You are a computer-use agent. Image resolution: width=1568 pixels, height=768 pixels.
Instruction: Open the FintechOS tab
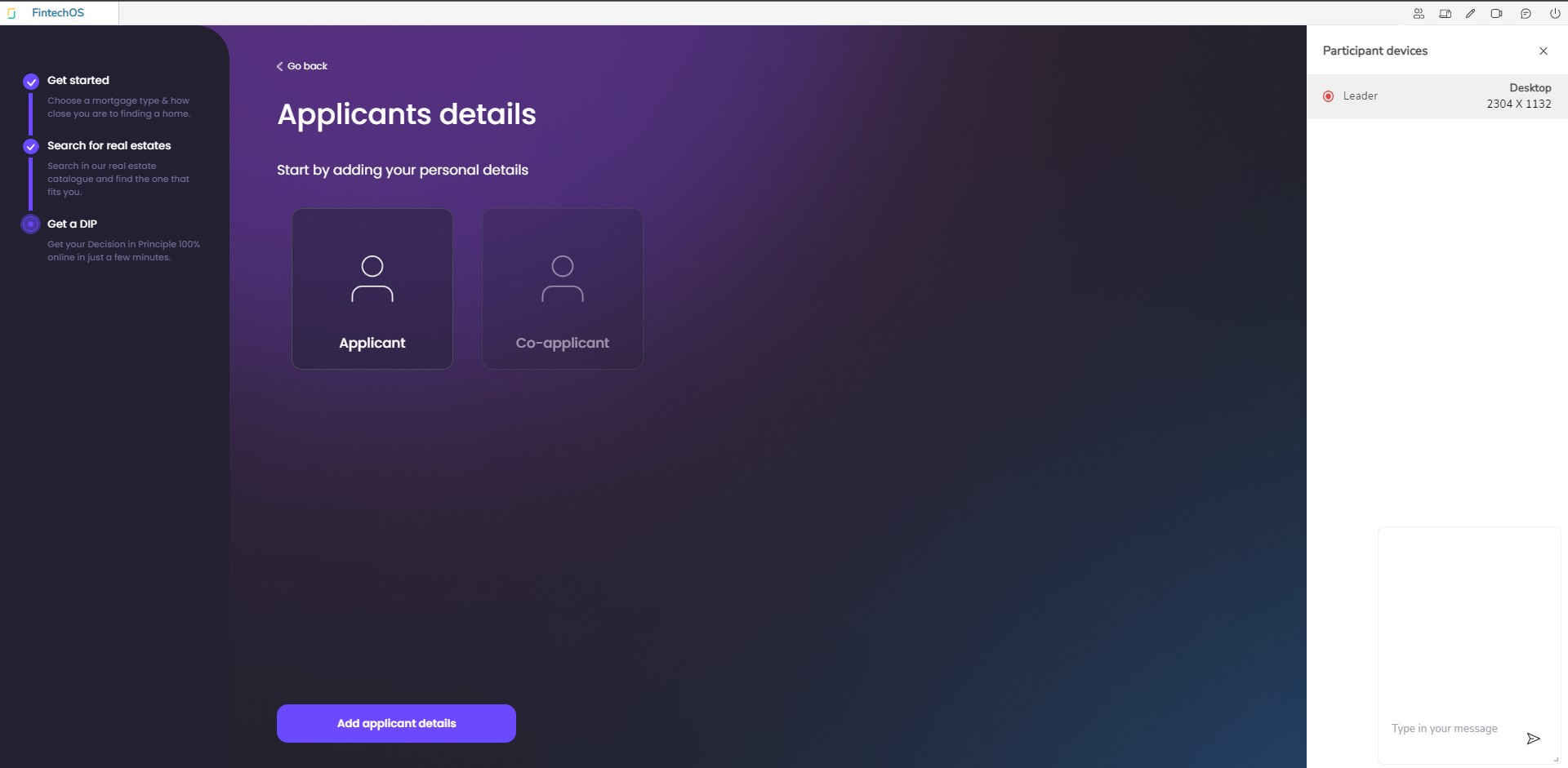tap(58, 13)
